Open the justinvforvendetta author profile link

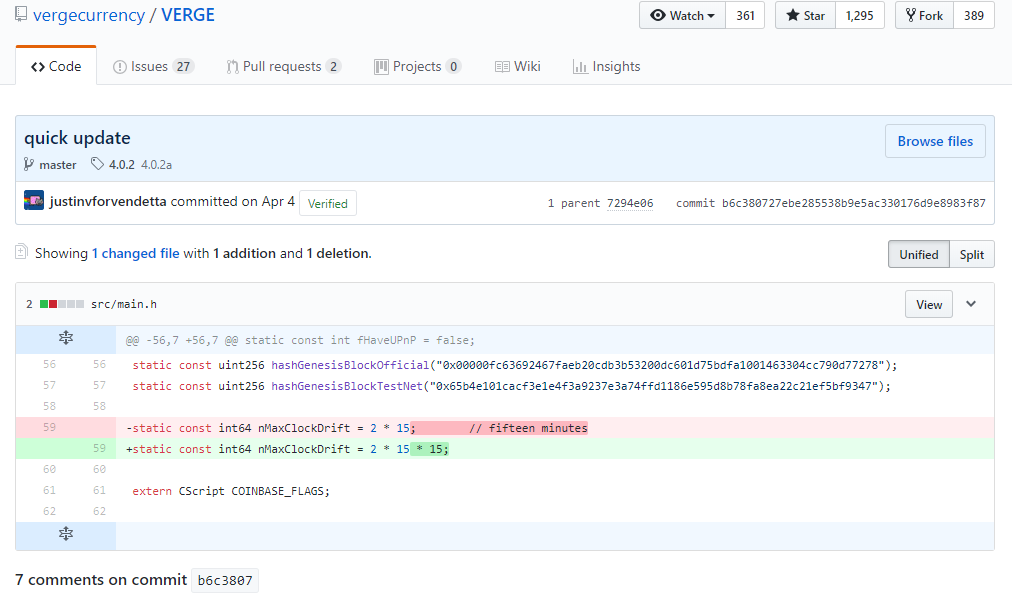click(108, 201)
